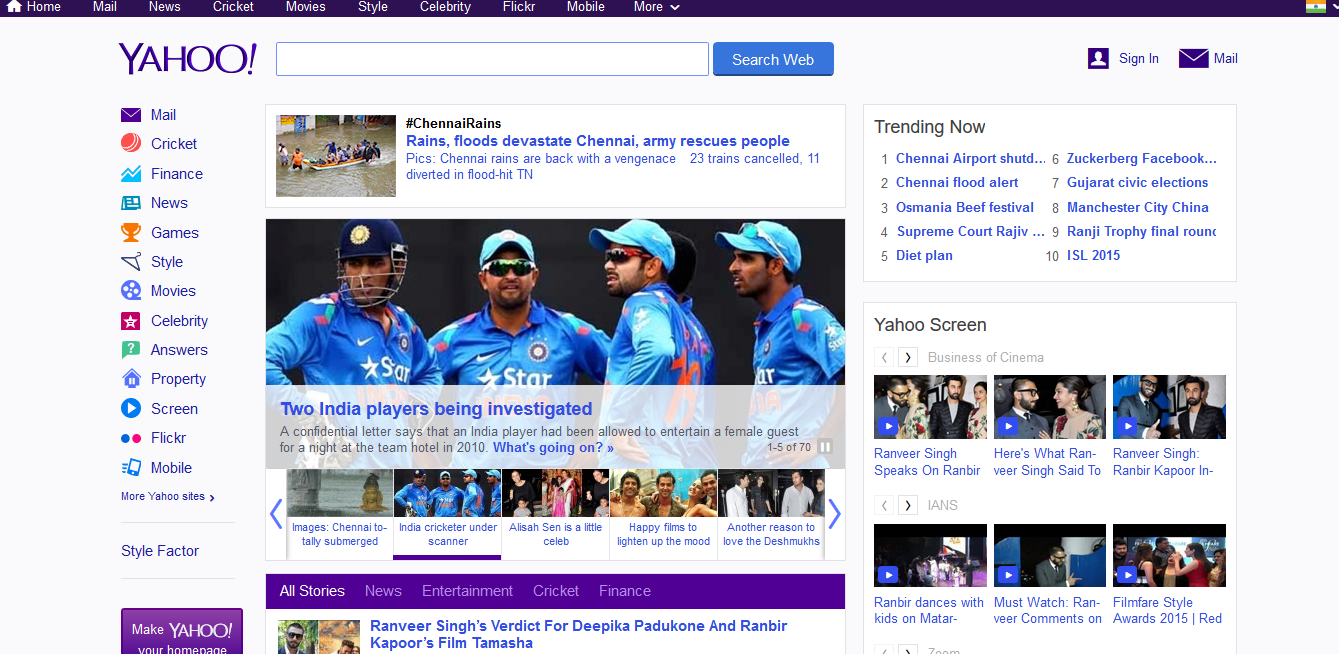Open the Finance chart icon in sidebar

(131, 174)
